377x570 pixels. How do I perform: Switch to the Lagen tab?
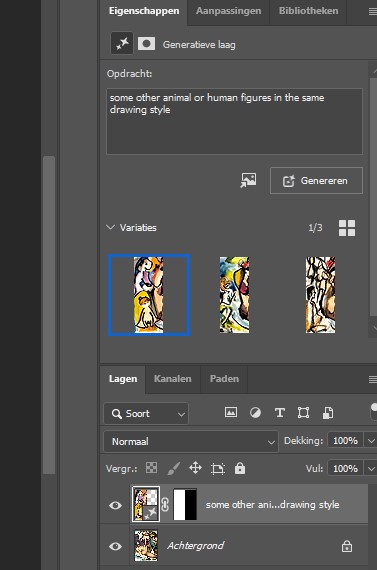(123, 378)
